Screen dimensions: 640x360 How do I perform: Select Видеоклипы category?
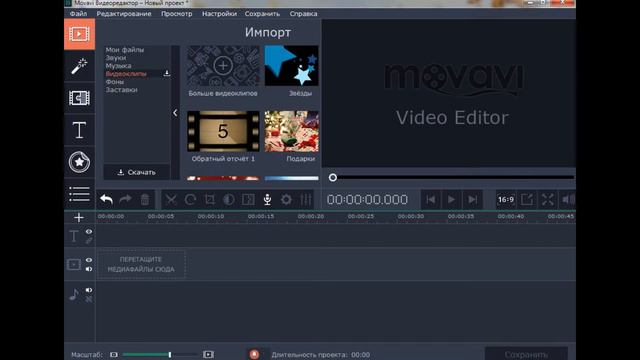pyautogui.click(x=126, y=74)
